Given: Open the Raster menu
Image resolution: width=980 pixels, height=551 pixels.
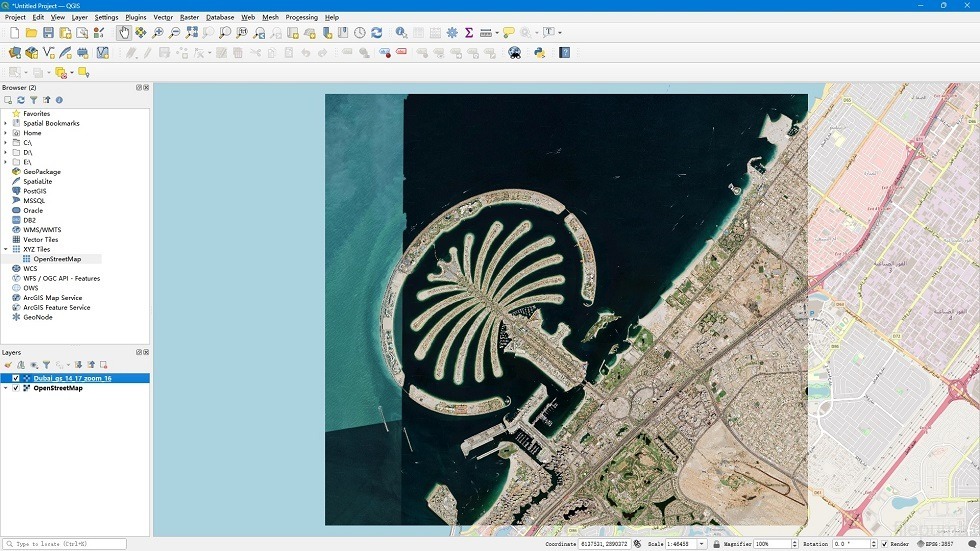Looking at the screenshot, I should (189, 17).
